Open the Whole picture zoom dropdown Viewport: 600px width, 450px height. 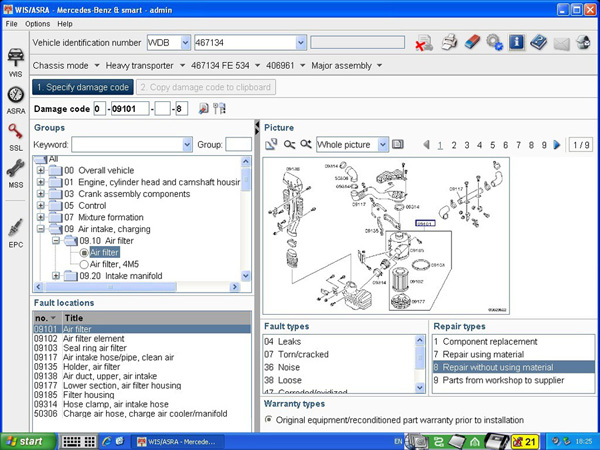point(383,145)
